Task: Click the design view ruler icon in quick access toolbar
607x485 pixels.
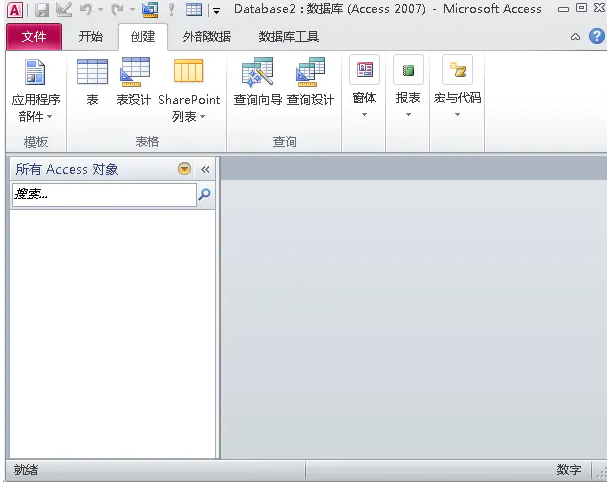Action: 64,10
